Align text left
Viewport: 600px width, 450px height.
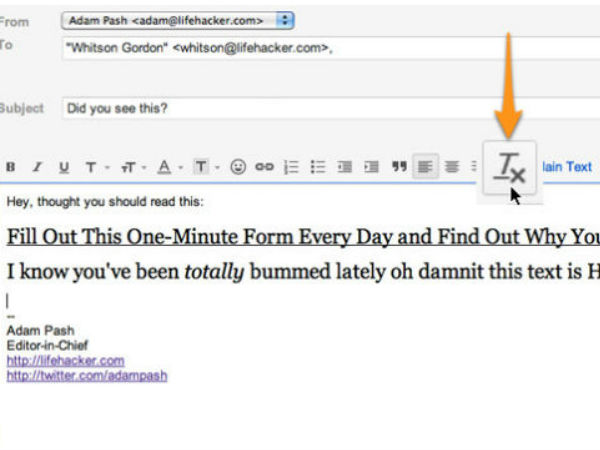click(425, 168)
